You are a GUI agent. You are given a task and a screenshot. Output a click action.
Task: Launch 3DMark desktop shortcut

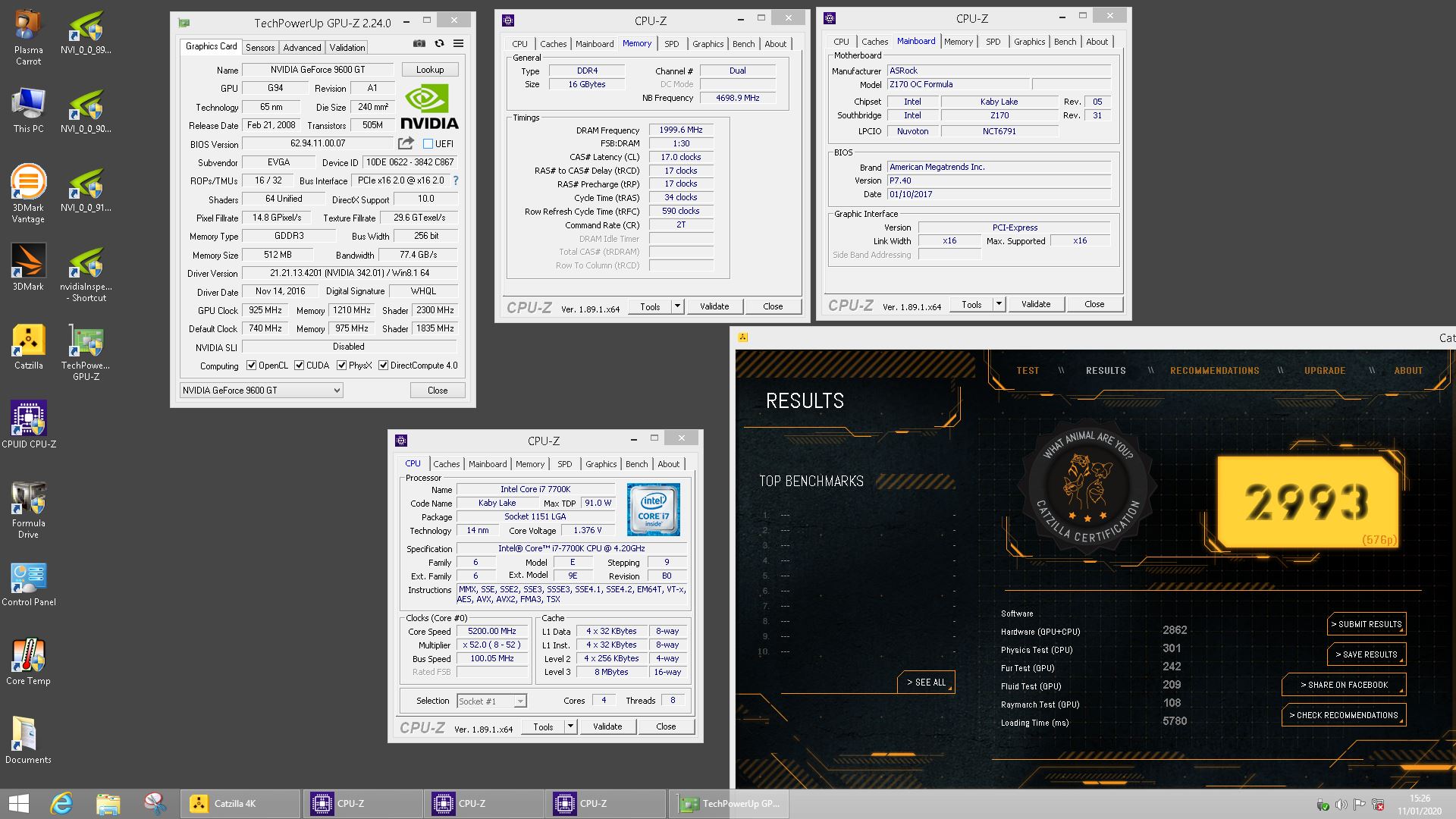point(28,267)
